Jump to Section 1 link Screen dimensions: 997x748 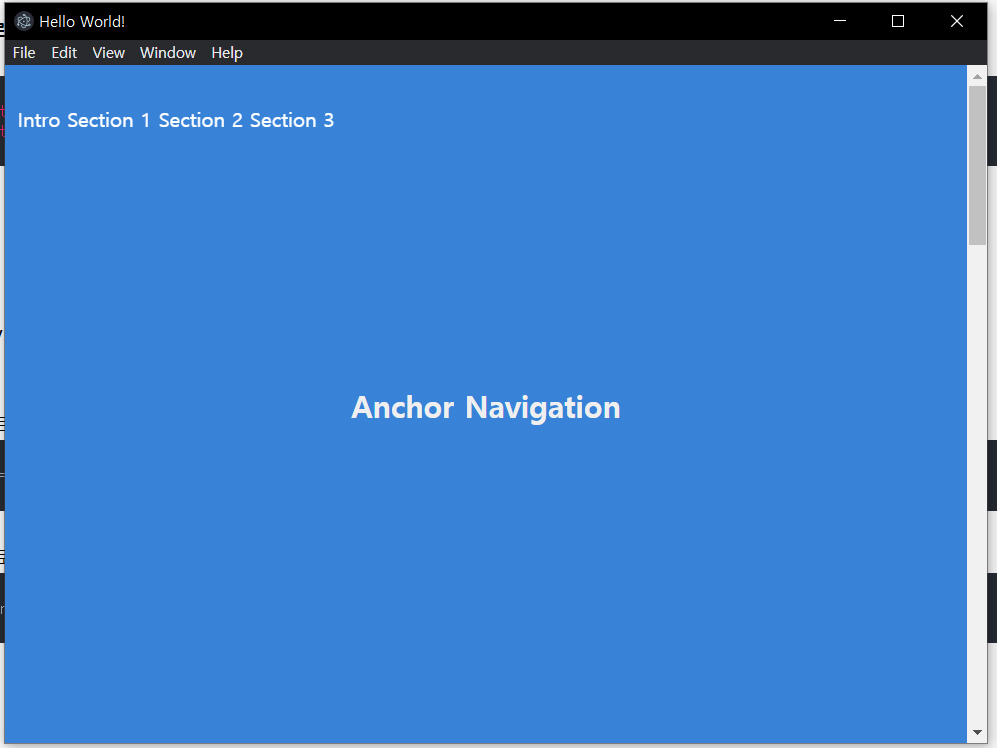click(x=109, y=120)
